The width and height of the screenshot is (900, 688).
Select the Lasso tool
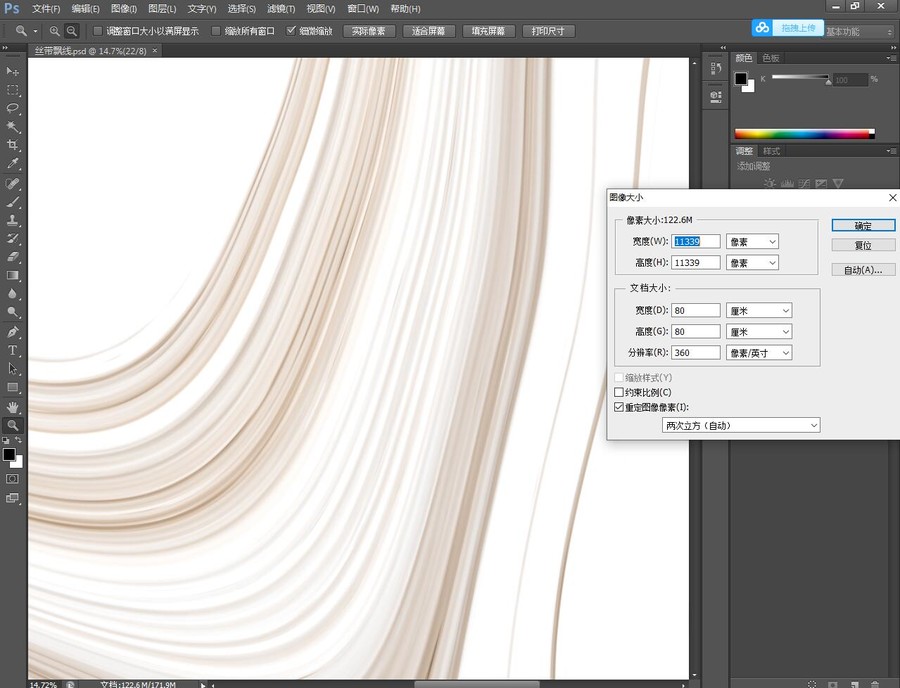coord(12,108)
